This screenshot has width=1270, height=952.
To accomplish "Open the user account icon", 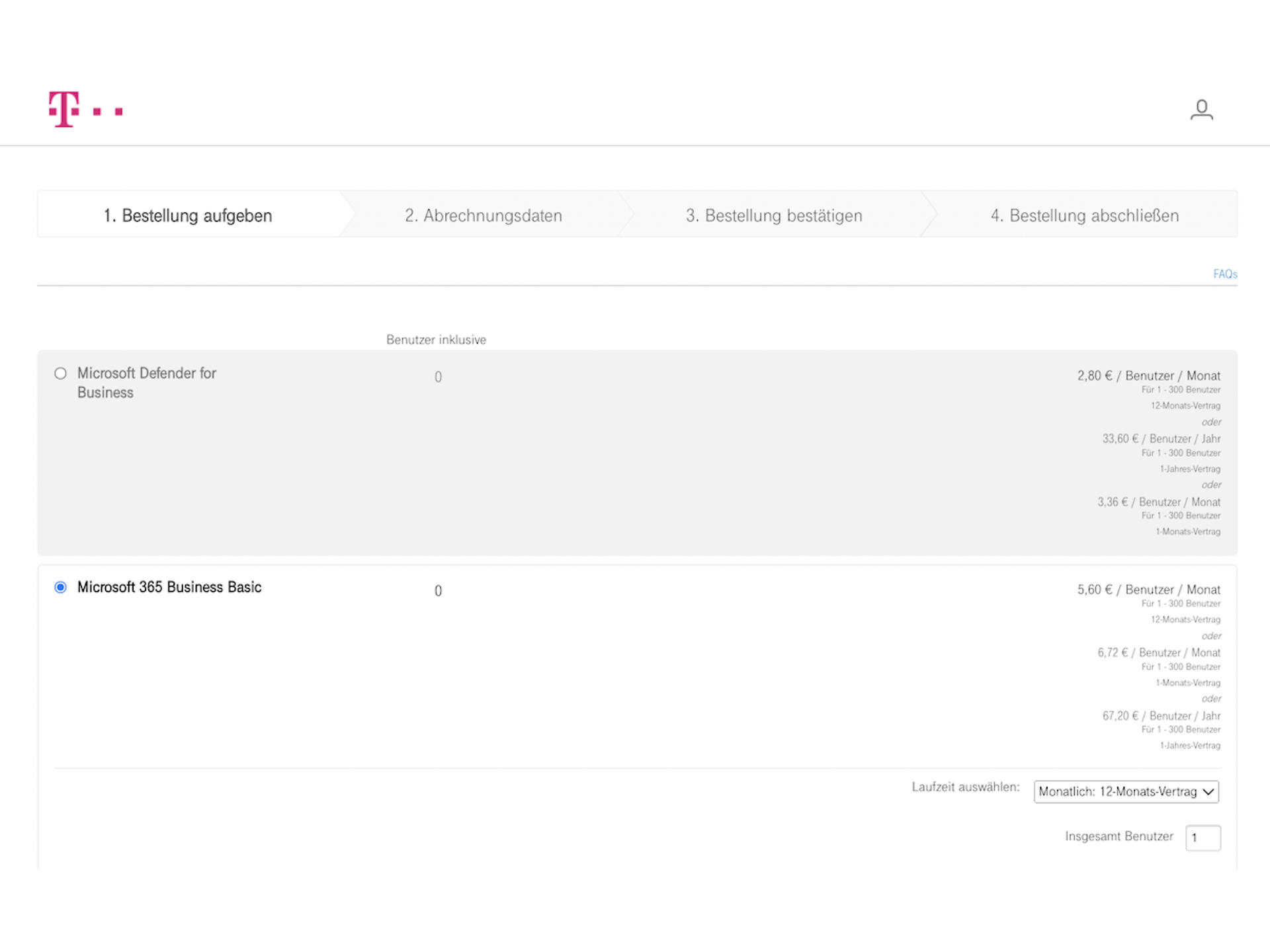I will coord(1201,110).
